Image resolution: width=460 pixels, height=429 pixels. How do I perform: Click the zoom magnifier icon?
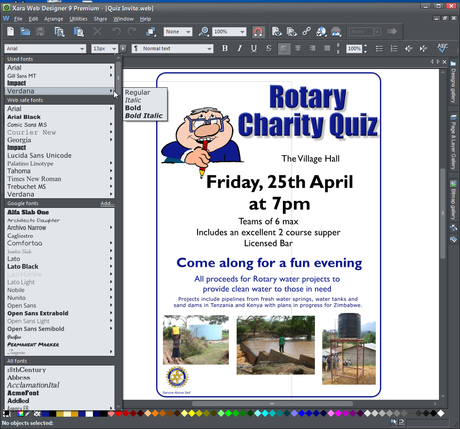pos(203,32)
